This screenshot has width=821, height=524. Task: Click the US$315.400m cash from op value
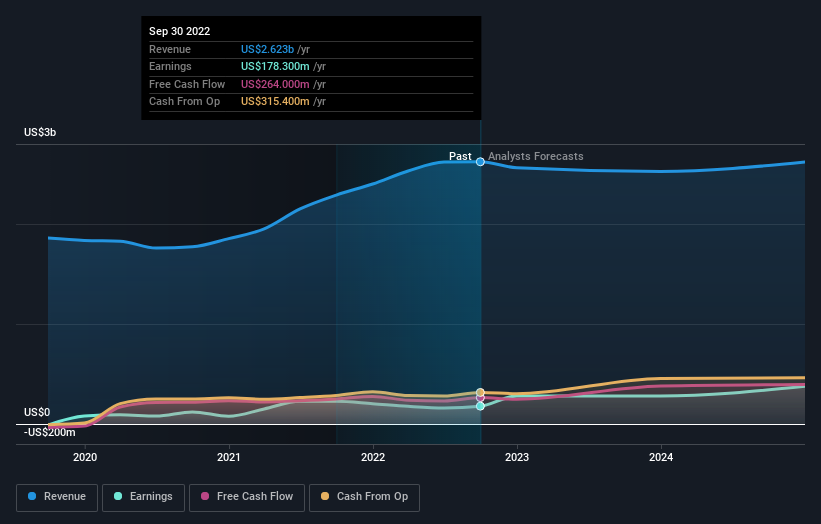click(x=275, y=102)
